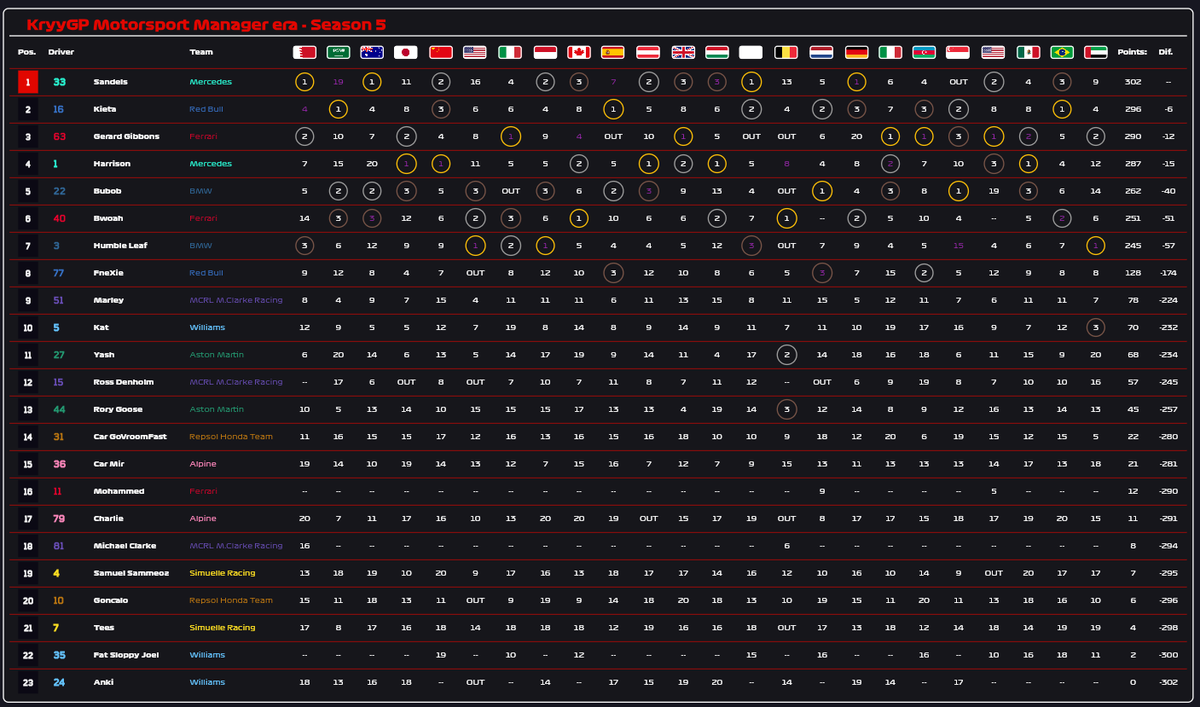The height and width of the screenshot is (707, 1200).
Task: Click the Mexico flag header
Action: point(1028,52)
